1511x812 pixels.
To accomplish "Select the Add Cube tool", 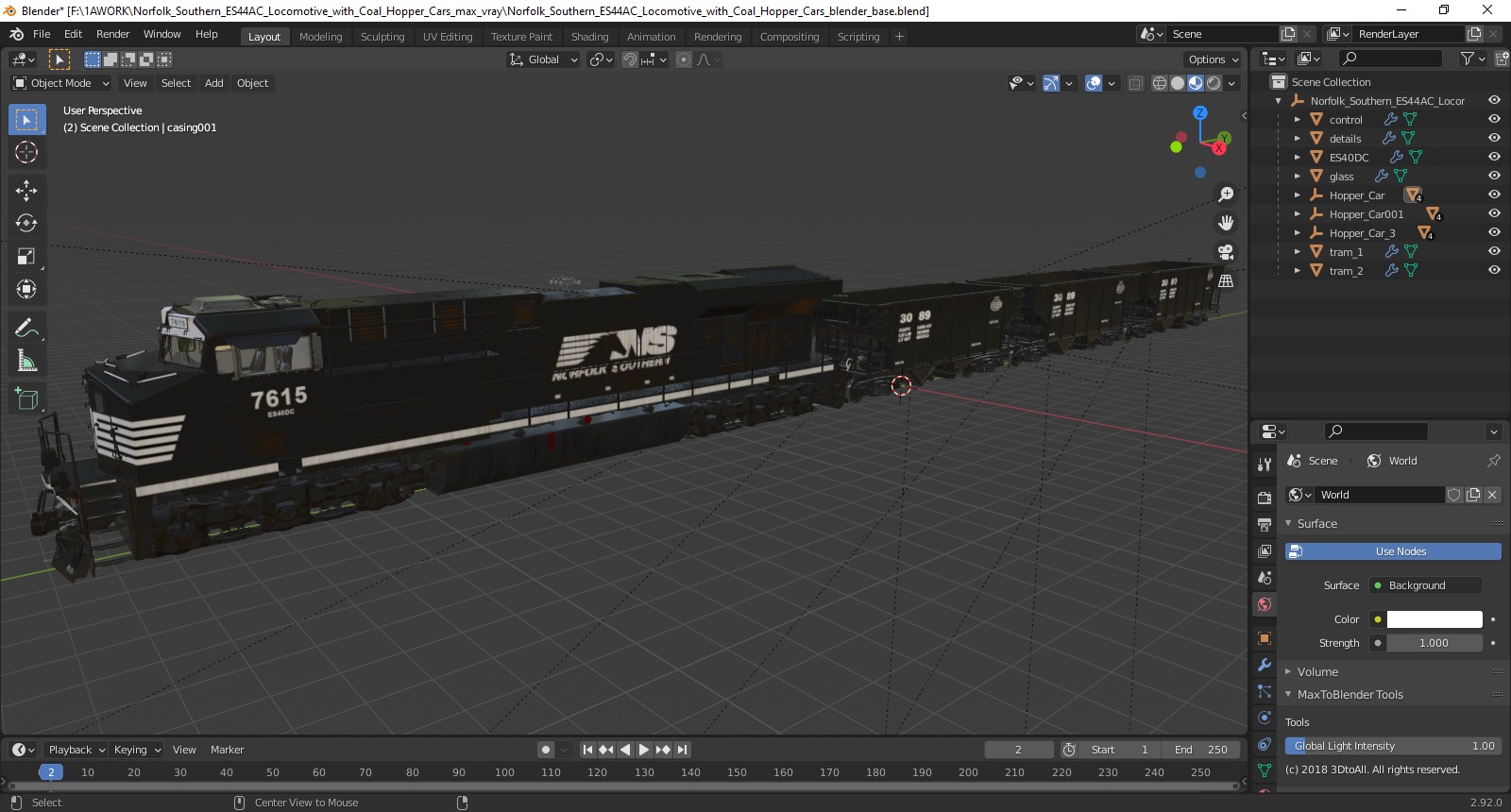I will coord(26,398).
